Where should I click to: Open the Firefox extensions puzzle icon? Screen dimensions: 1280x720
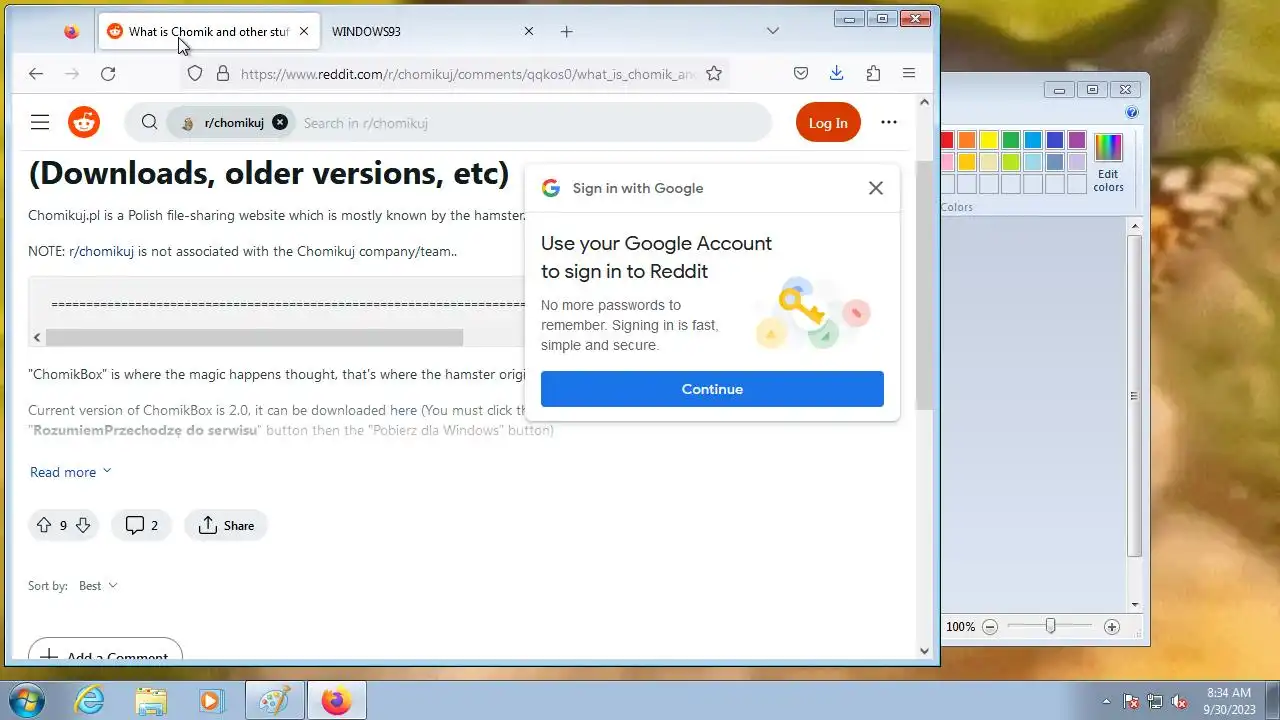tap(873, 73)
